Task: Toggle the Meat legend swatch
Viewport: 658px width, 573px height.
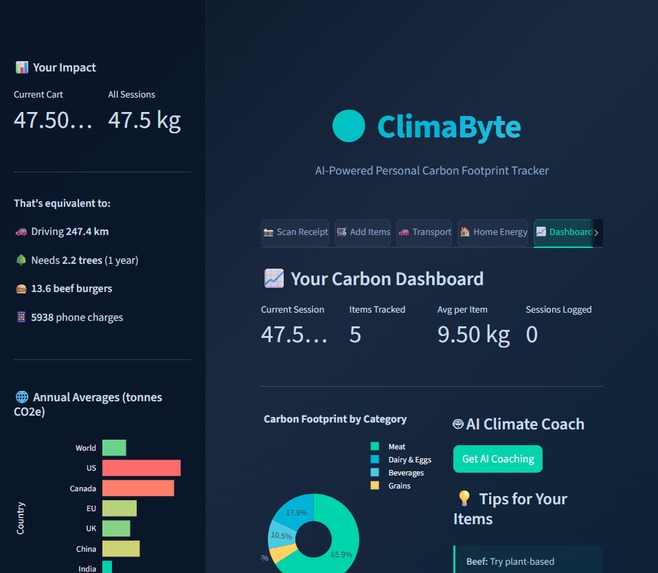Action: [x=375, y=446]
